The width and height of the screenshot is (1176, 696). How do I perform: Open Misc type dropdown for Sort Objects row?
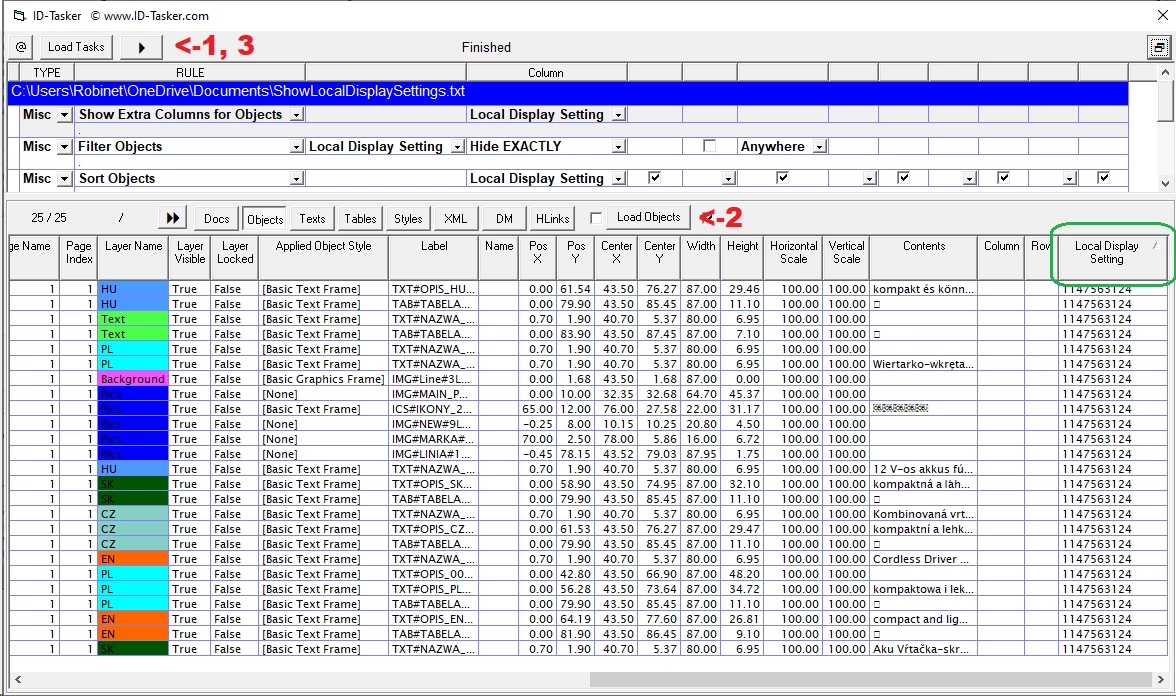[64, 178]
